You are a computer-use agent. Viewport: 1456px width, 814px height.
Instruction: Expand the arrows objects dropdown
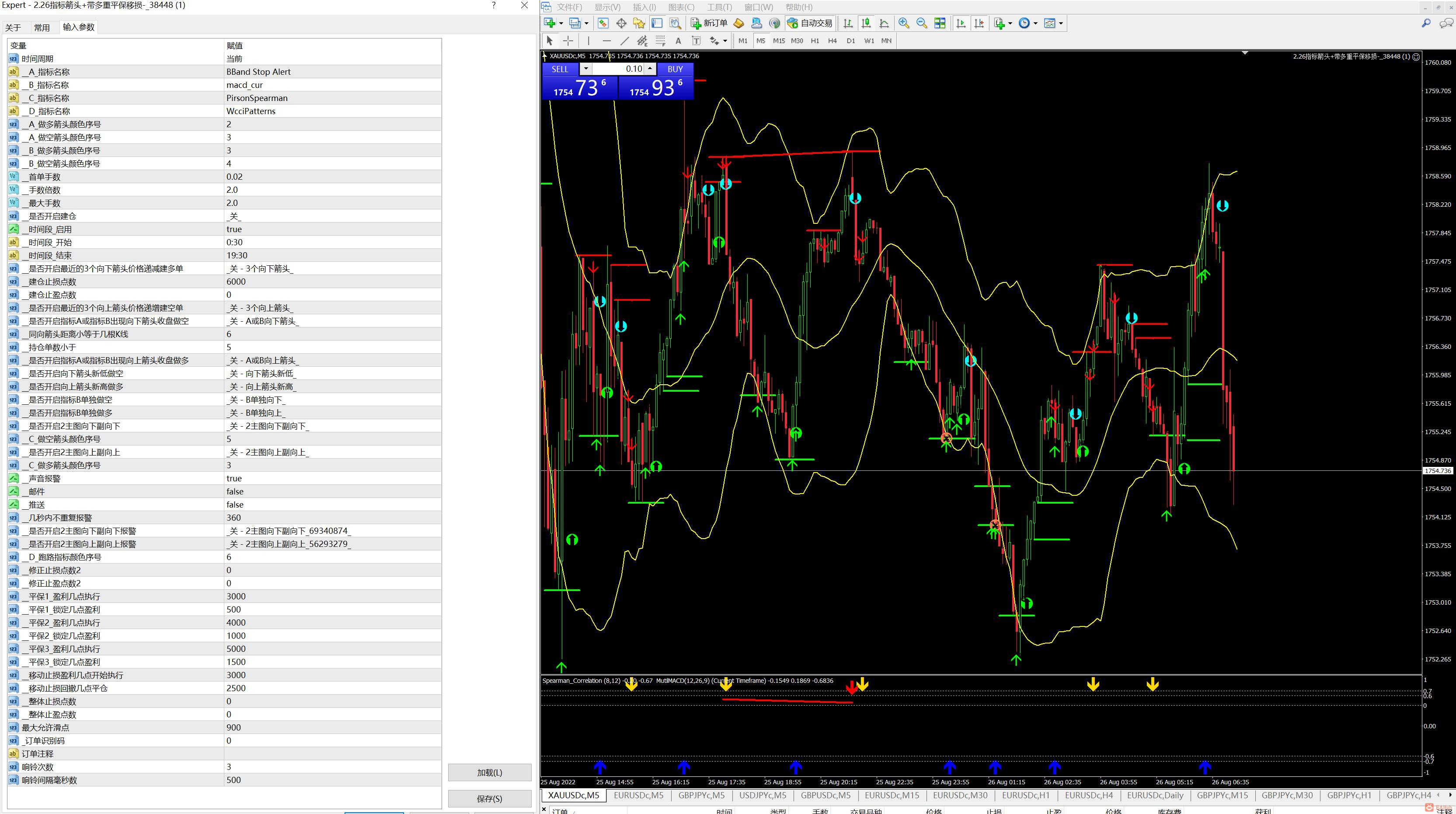click(x=725, y=41)
